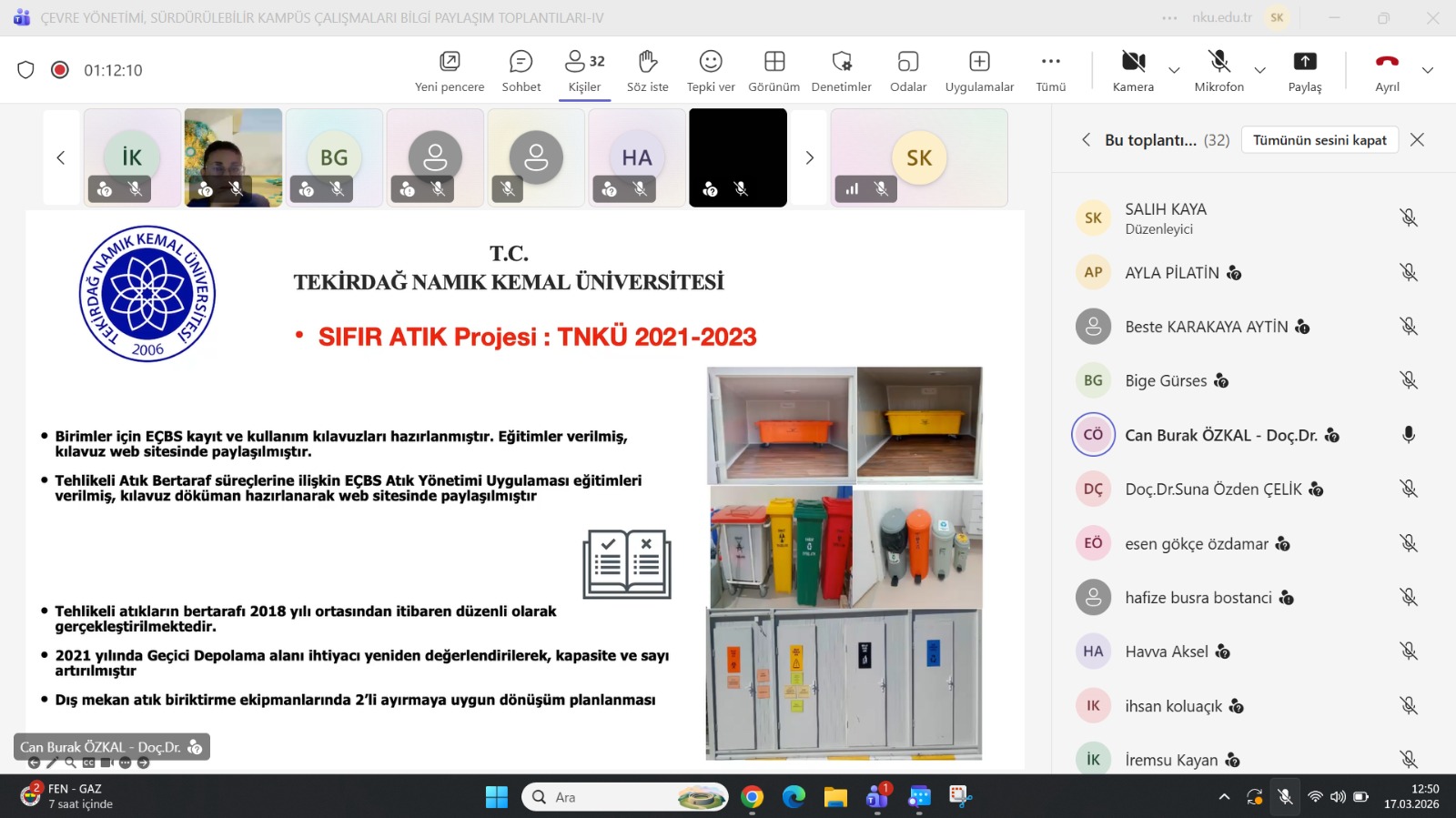Open the Sohbet chat panel
This screenshot has height=818, width=1456.
(521, 71)
